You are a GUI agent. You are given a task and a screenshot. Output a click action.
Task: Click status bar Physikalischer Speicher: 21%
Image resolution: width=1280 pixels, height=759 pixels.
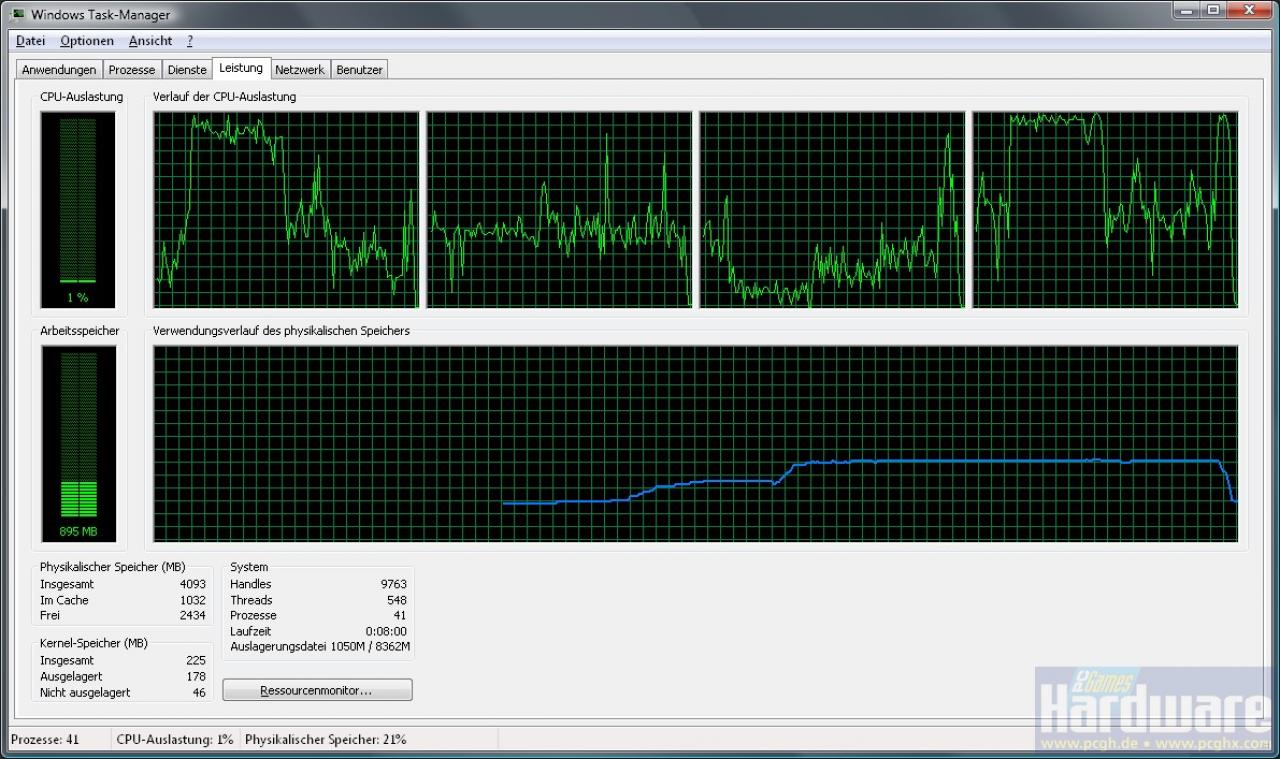pyautogui.click(x=325, y=740)
